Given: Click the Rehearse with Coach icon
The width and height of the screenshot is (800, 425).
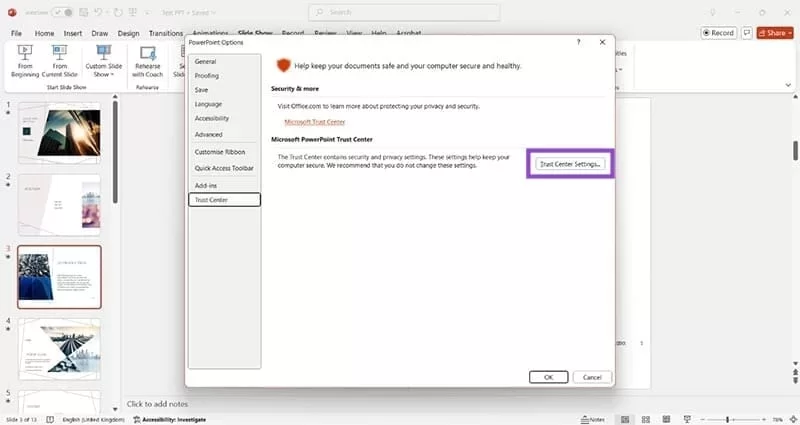Looking at the screenshot, I should tap(148, 53).
